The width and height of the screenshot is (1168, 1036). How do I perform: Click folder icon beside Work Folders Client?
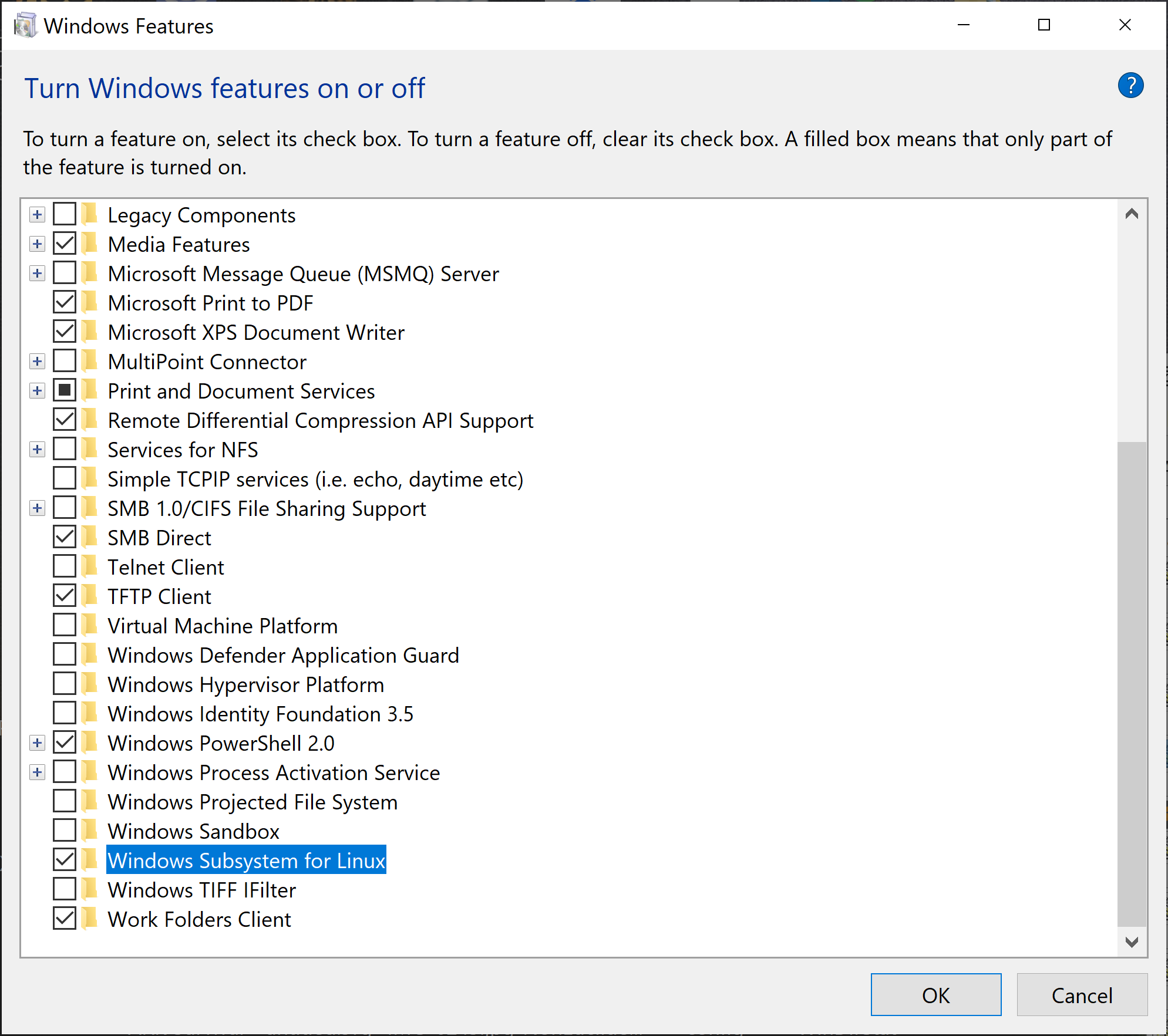coord(89,919)
